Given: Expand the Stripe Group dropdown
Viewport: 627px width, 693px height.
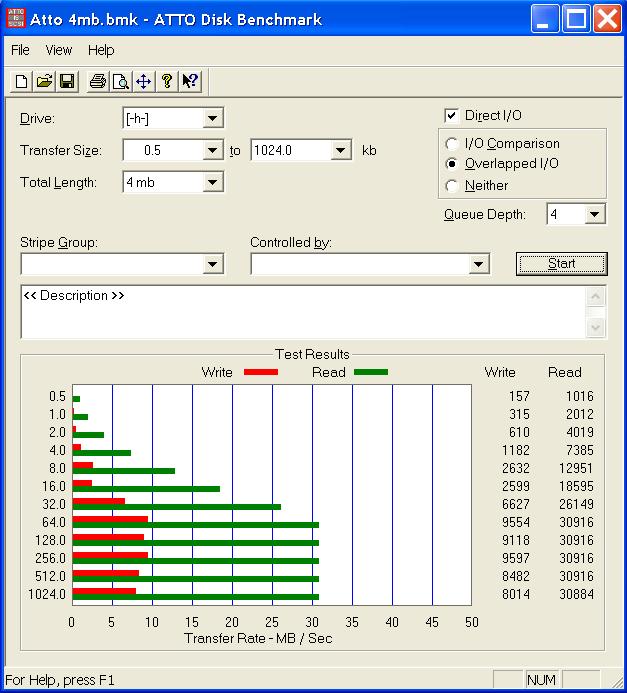Looking at the screenshot, I should (213, 264).
